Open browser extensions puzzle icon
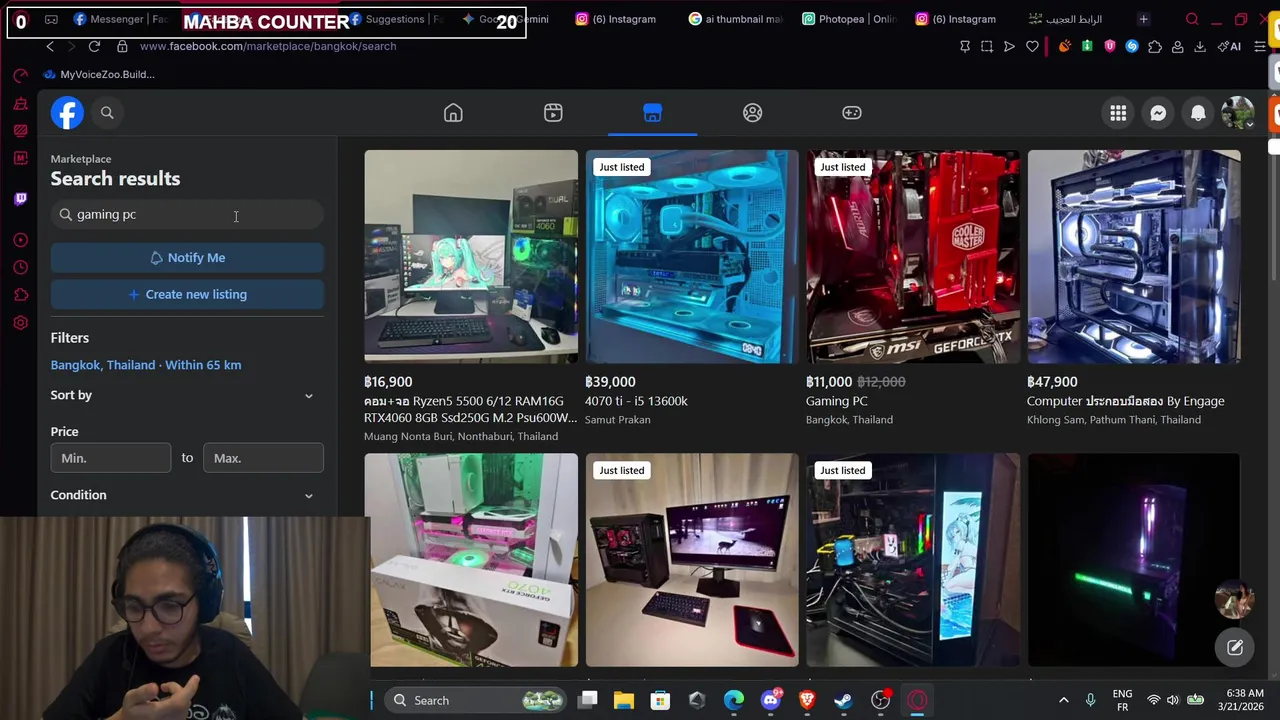The width and height of the screenshot is (1280, 720). [x=1155, y=46]
